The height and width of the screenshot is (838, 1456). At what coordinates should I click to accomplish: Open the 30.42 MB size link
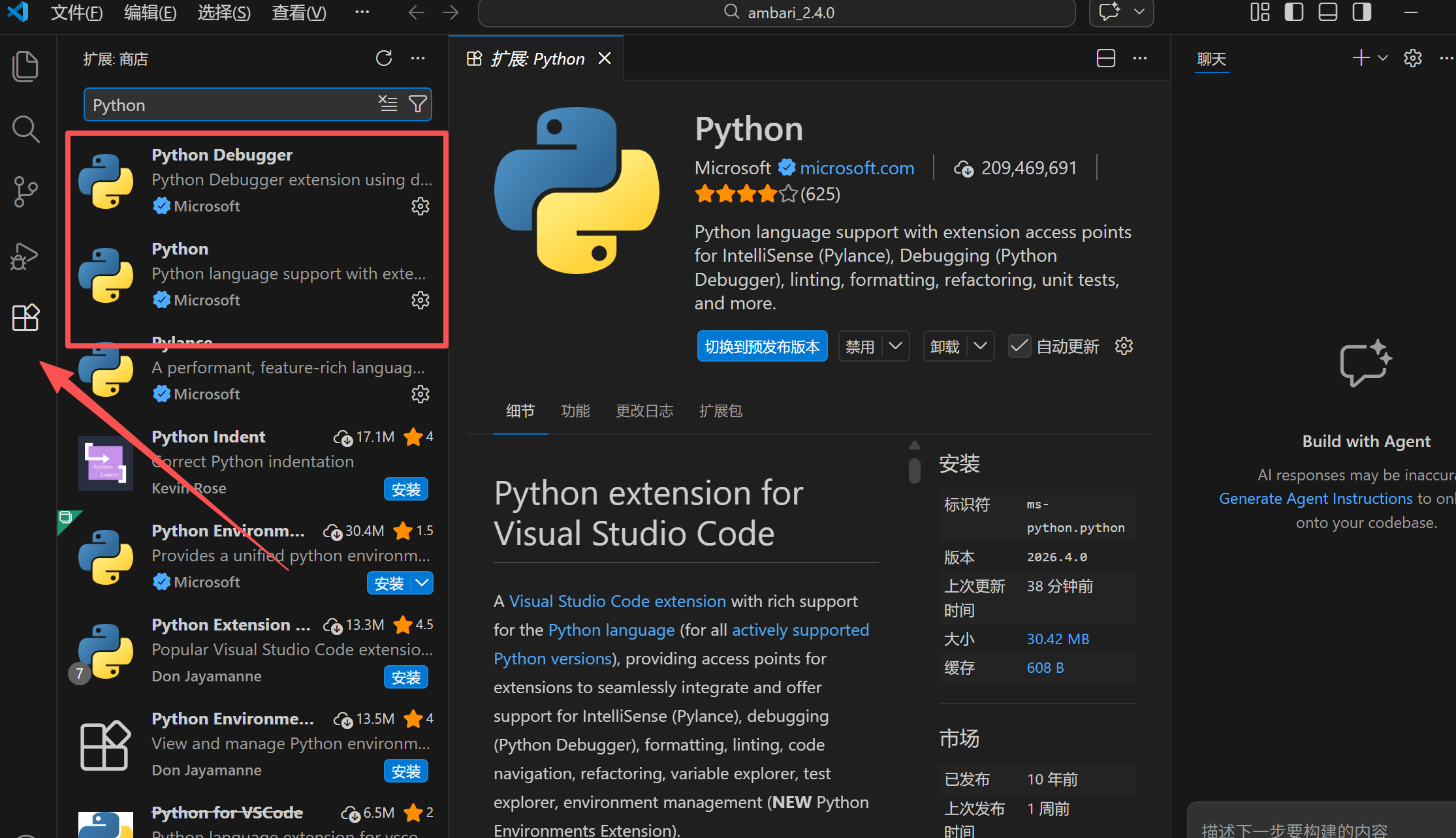[x=1058, y=639]
